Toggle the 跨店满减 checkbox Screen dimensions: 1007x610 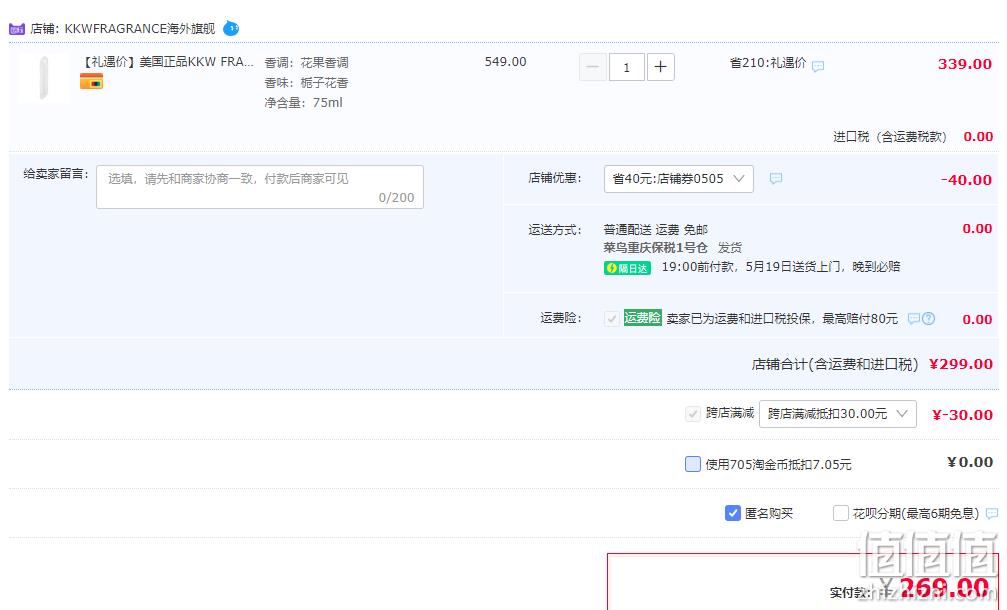click(x=692, y=414)
